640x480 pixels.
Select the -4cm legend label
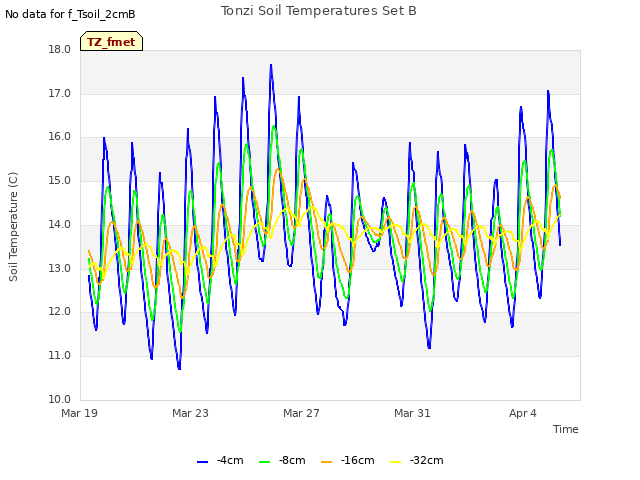click(x=230, y=460)
